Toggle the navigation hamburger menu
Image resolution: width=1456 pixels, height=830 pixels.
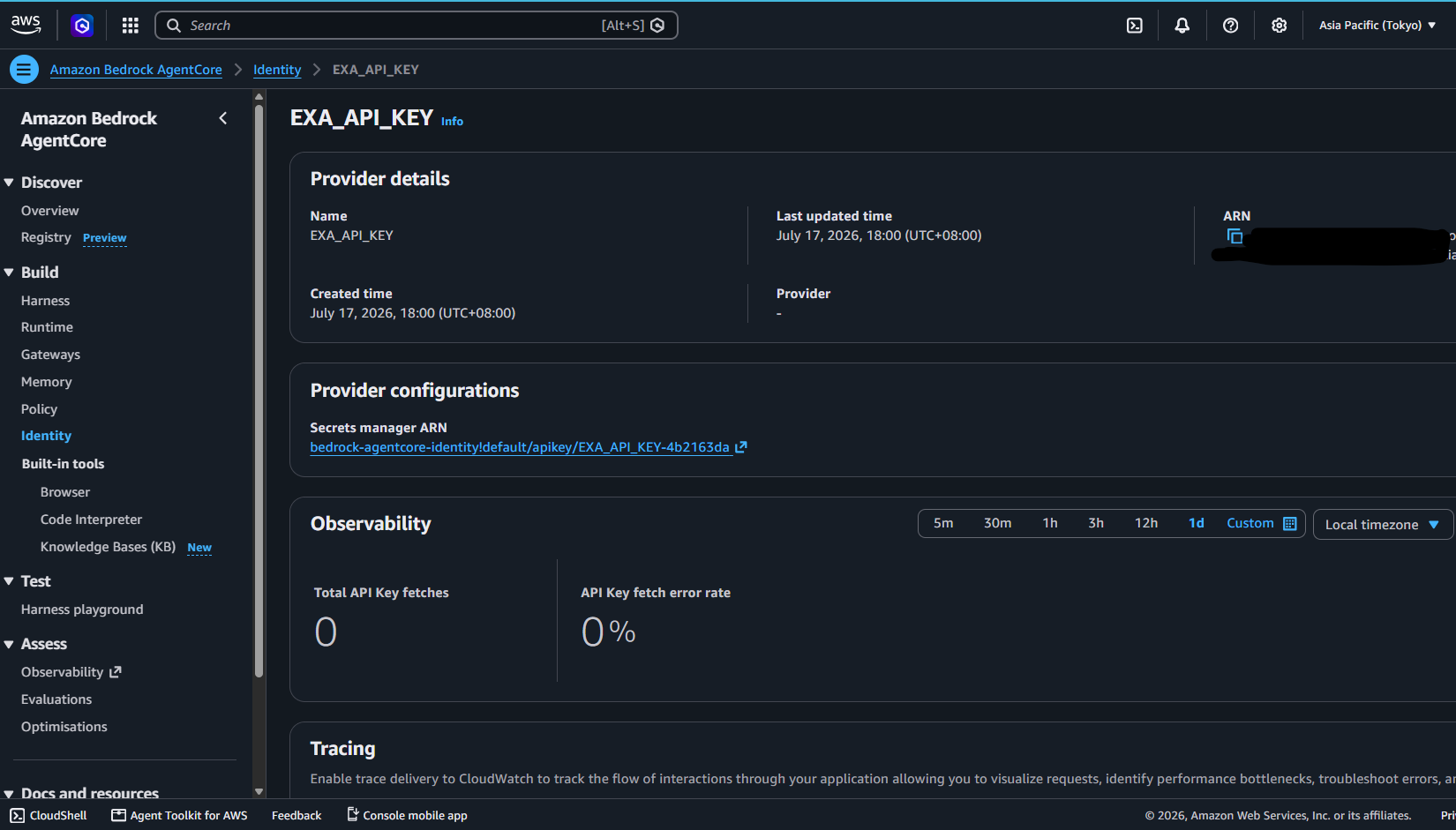pyautogui.click(x=24, y=69)
